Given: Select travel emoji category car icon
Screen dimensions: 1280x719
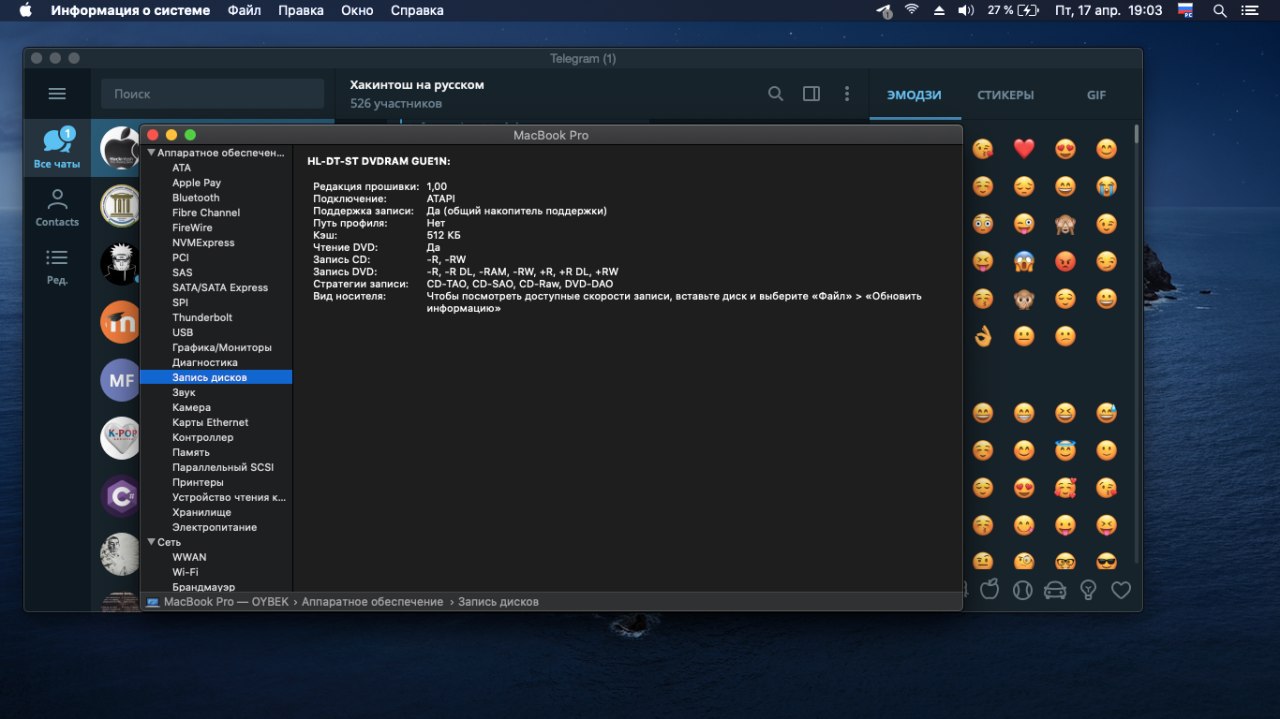Looking at the screenshot, I should click(x=1055, y=590).
